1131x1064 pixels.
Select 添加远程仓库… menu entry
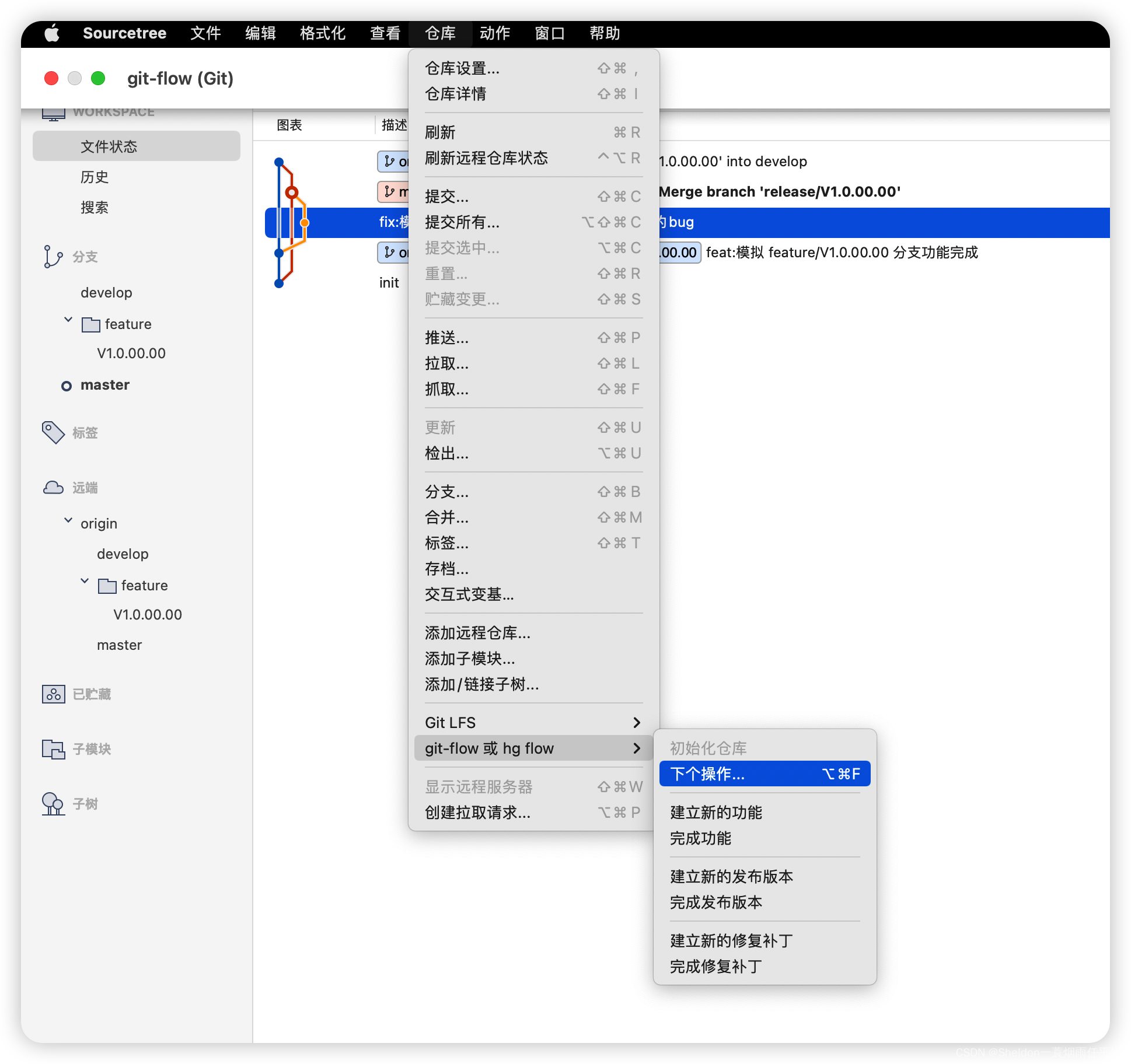[x=533, y=633]
